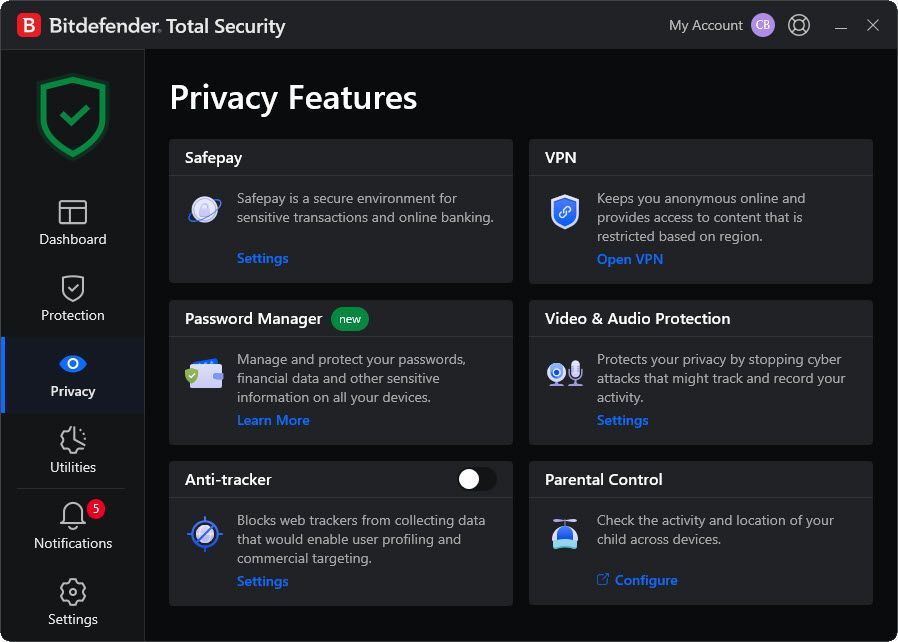Image resolution: width=898 pixels, height=642 pixels.
Task: Click the Video & Audio webcam icon
Action: pos(565,374)
